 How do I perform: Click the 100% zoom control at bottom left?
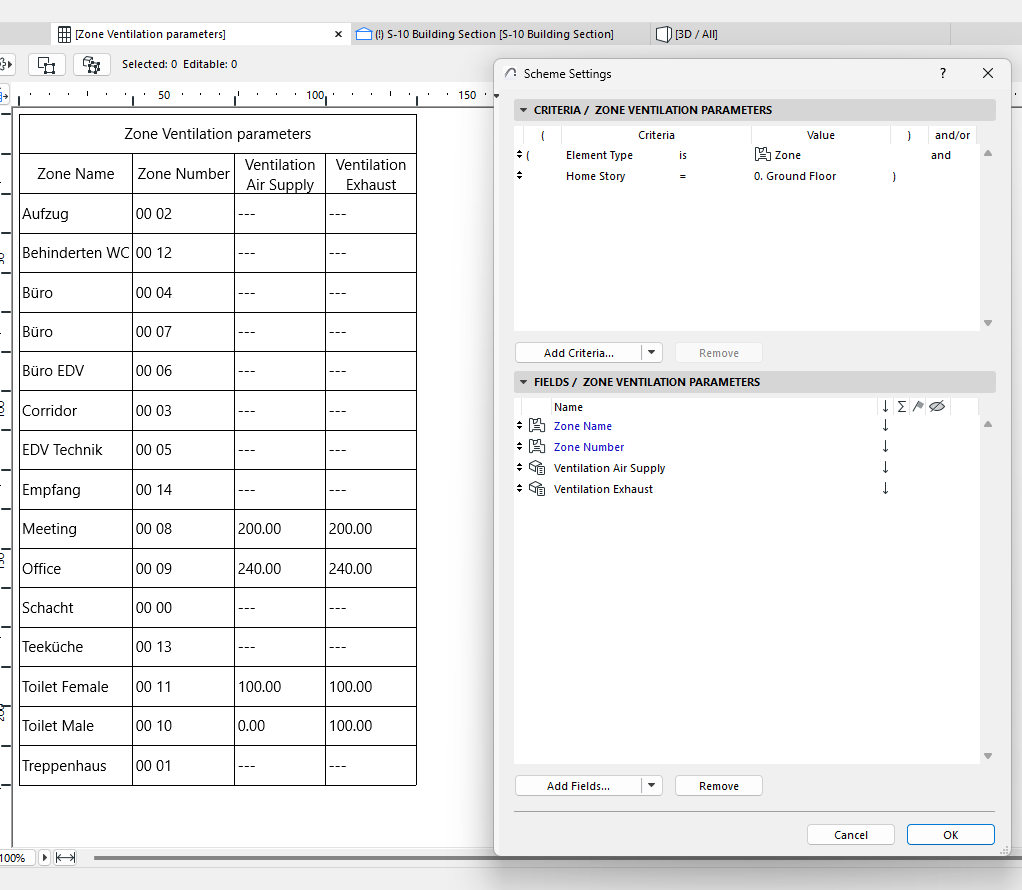(17, 857)
